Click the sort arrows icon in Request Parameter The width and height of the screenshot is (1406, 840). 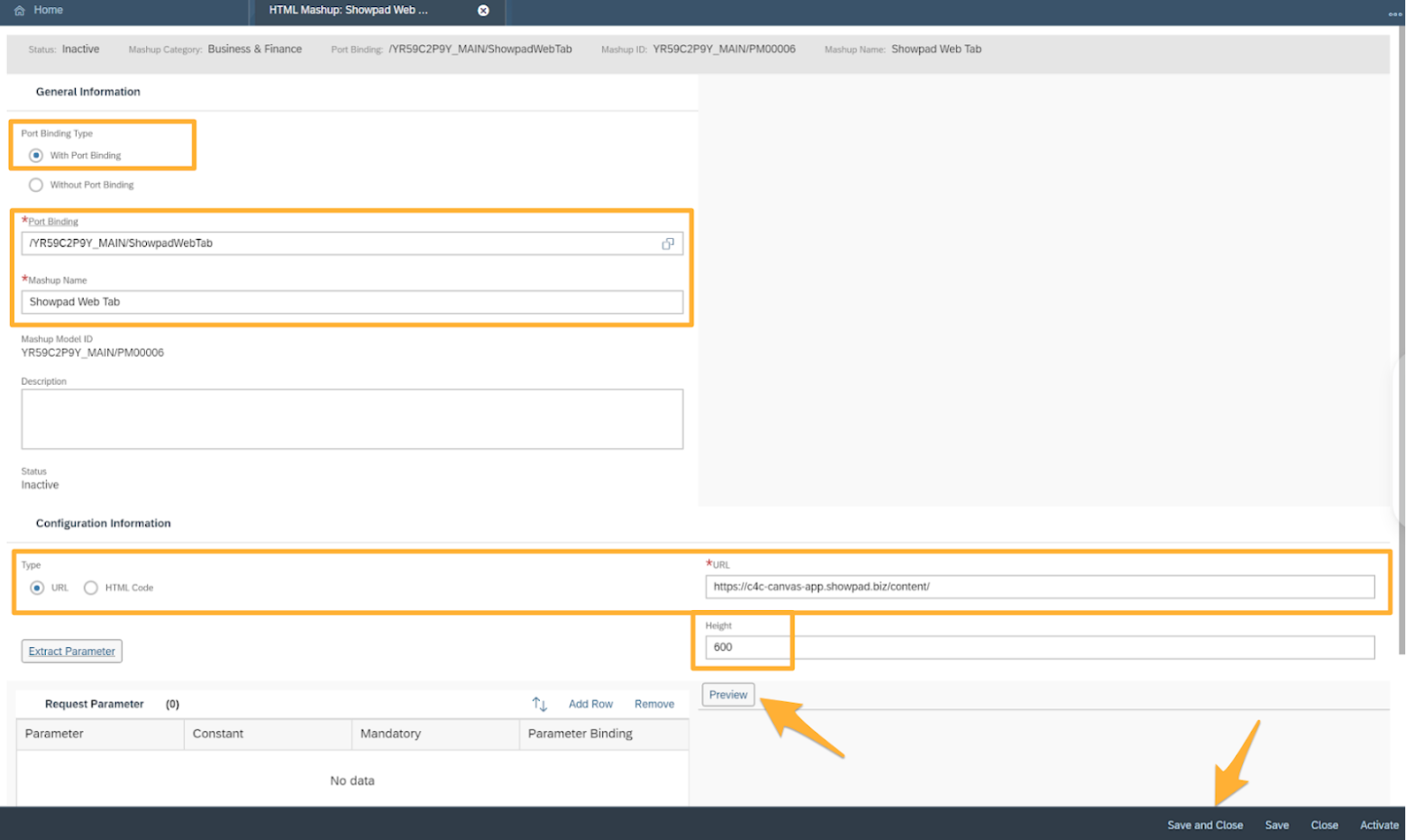(x=539, y=704)
